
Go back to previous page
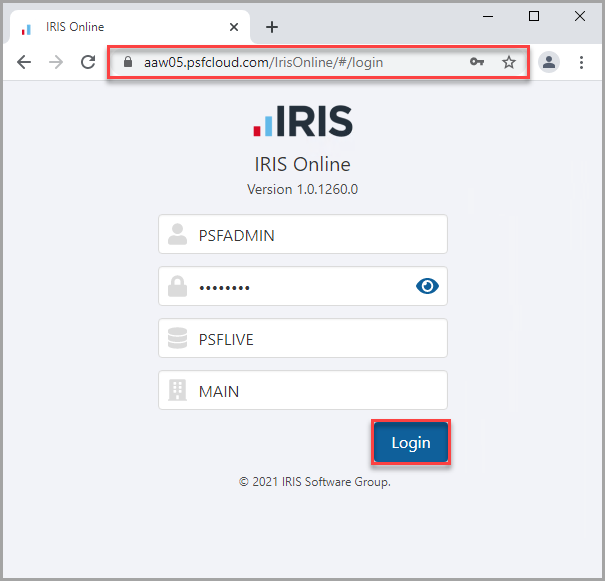(x=24, y=62)
